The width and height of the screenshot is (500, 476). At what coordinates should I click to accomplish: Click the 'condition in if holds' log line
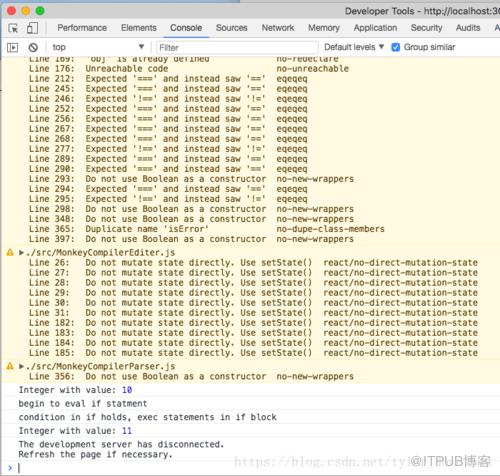(x=148, y=417)
